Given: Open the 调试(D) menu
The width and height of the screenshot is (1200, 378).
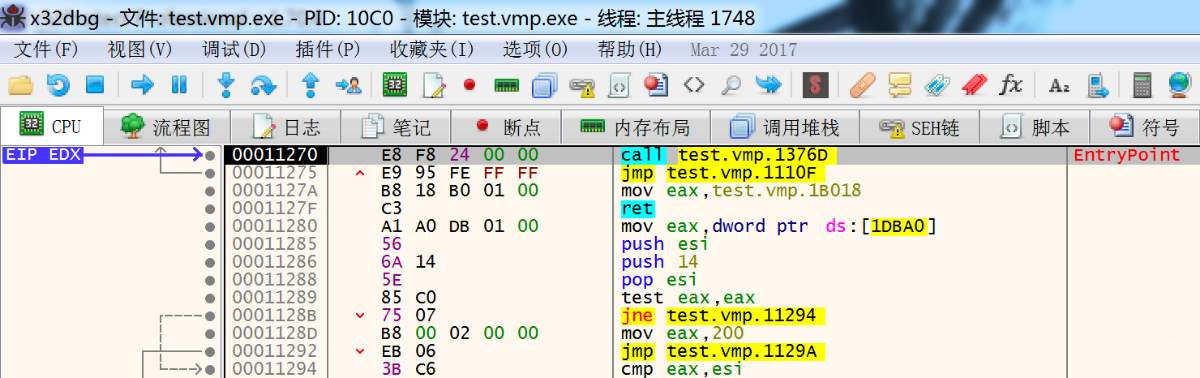Looking at the screenshot, I should point(234,49).
